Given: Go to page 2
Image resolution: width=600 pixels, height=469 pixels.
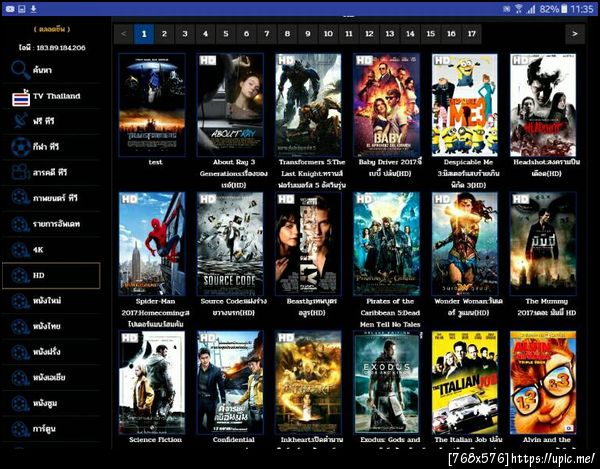Looking at the screenshot, I should pyautogui.click(x=164, y=34).
